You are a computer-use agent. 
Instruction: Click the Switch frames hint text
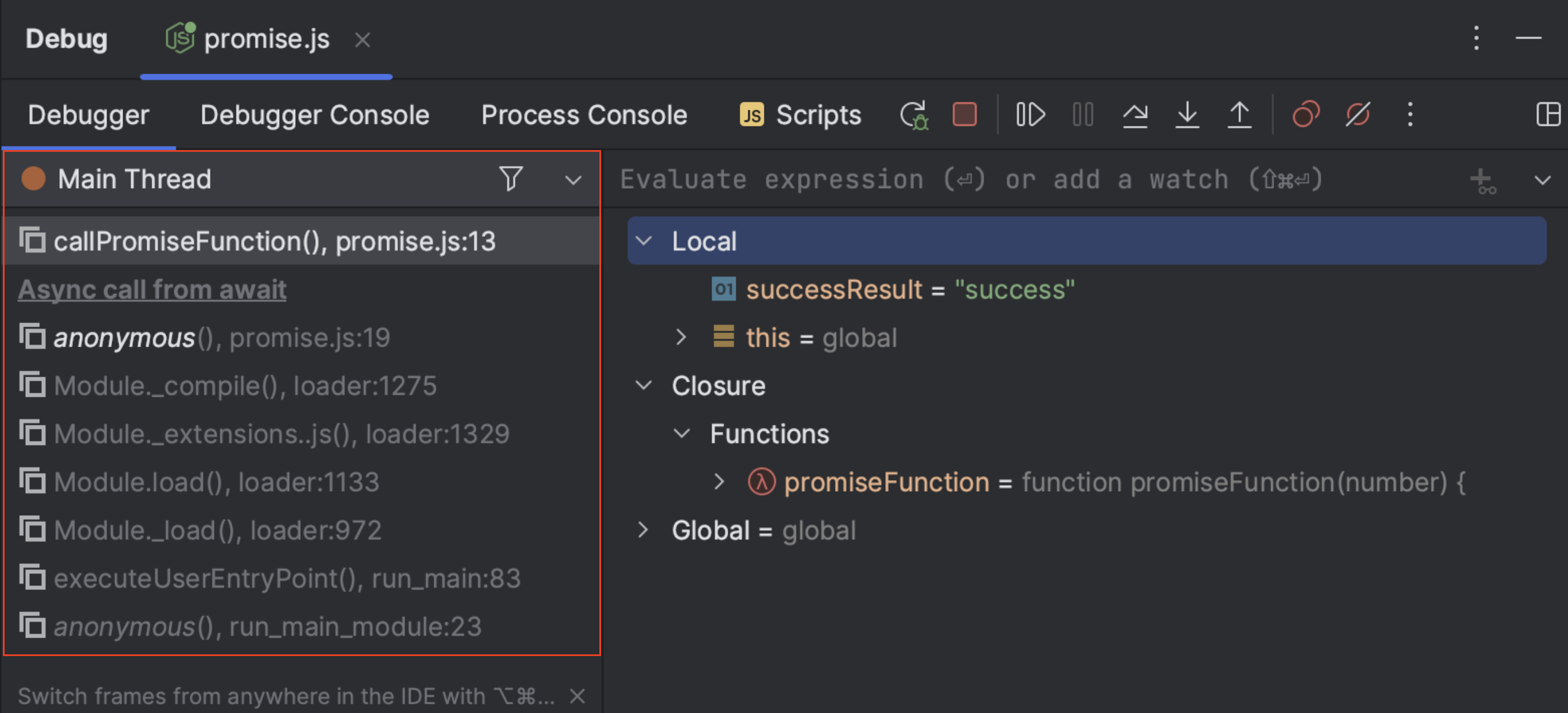[x=286, y=696]
